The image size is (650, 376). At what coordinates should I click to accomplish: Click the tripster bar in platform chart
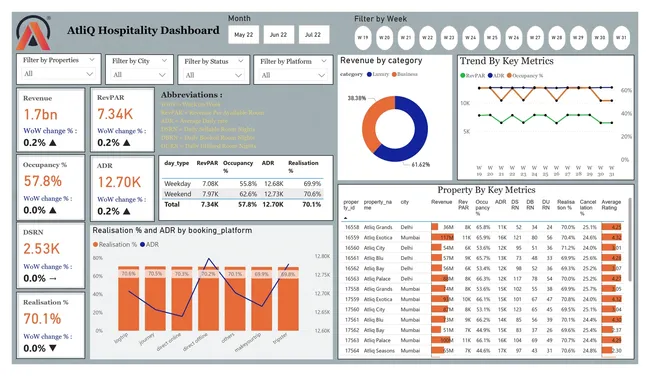click(x=288, y=298)
